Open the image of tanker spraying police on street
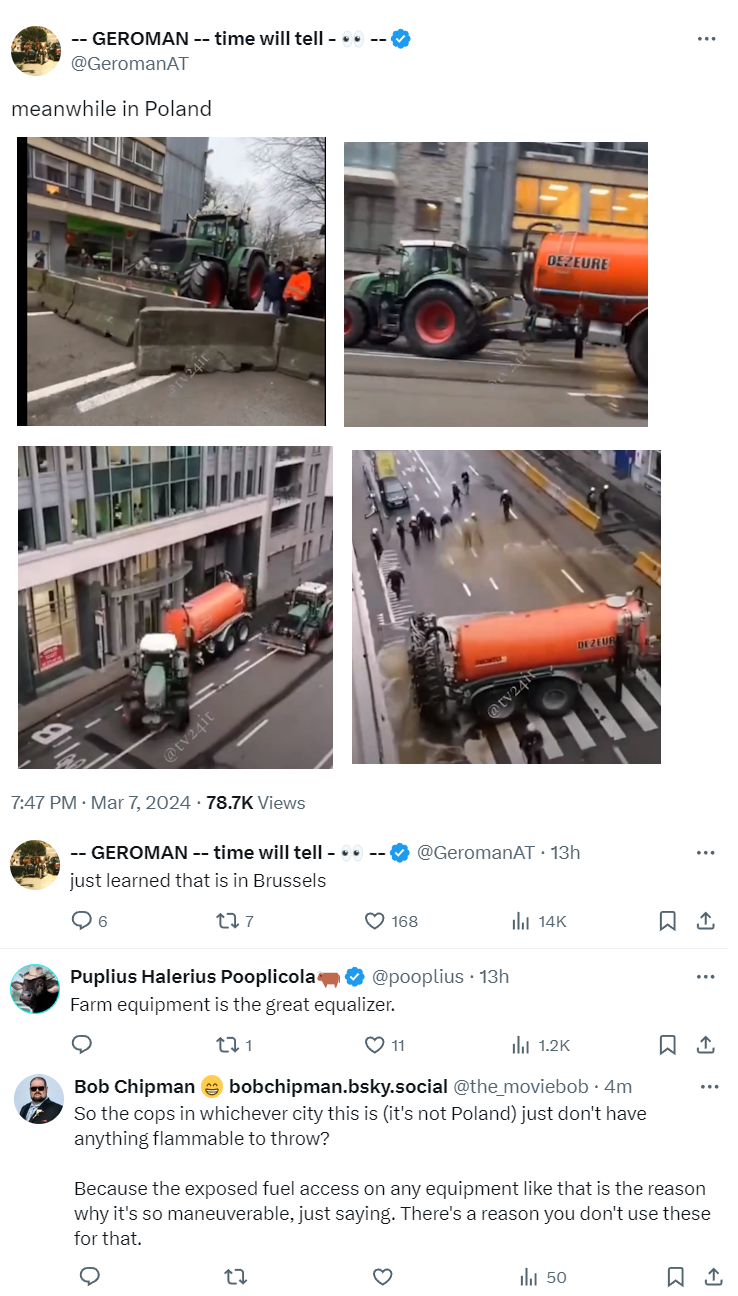738x1296 pixels. pyautogui.click(x=506, y=607)
